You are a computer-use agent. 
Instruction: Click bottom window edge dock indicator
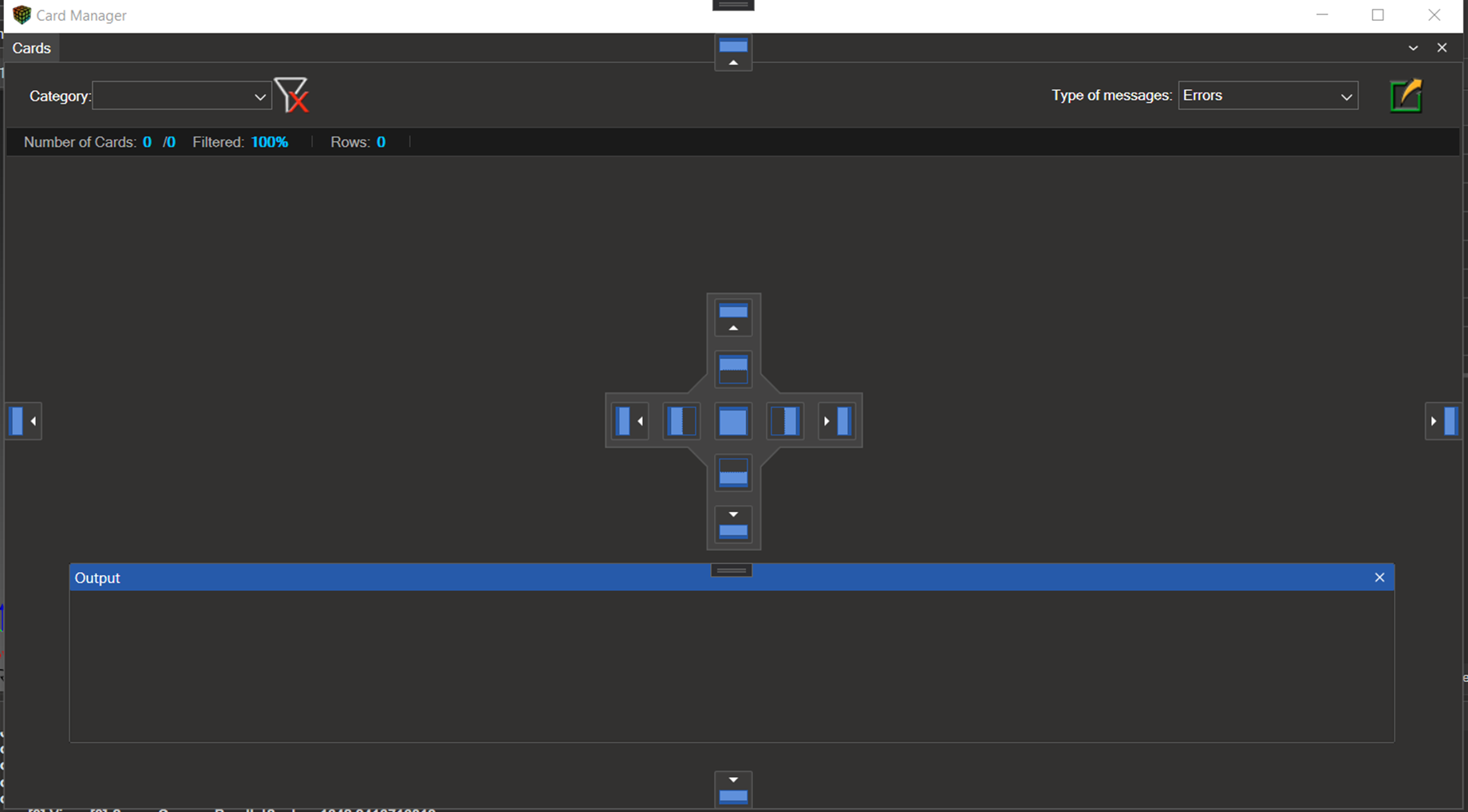(733, 788)
